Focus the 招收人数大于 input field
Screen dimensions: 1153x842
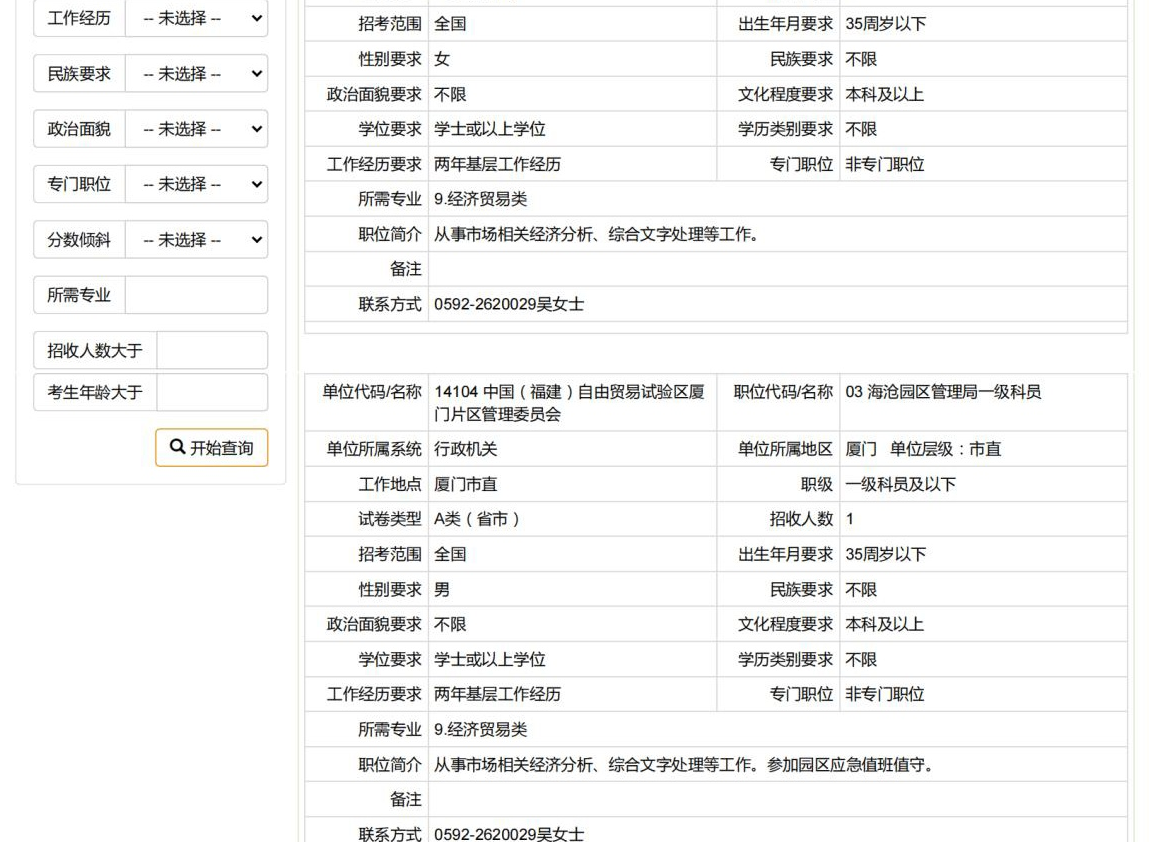212,350
